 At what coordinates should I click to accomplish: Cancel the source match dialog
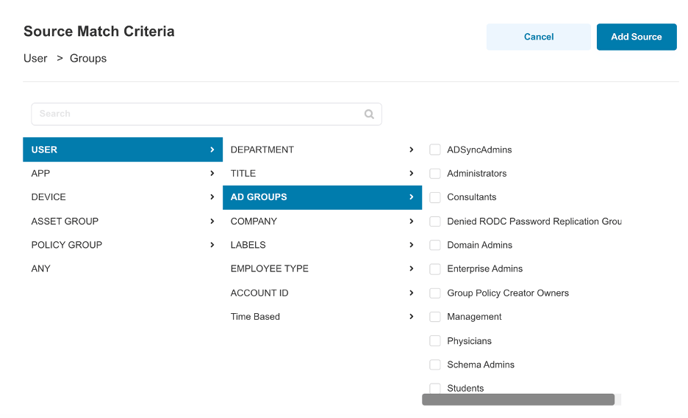[538, 37]
